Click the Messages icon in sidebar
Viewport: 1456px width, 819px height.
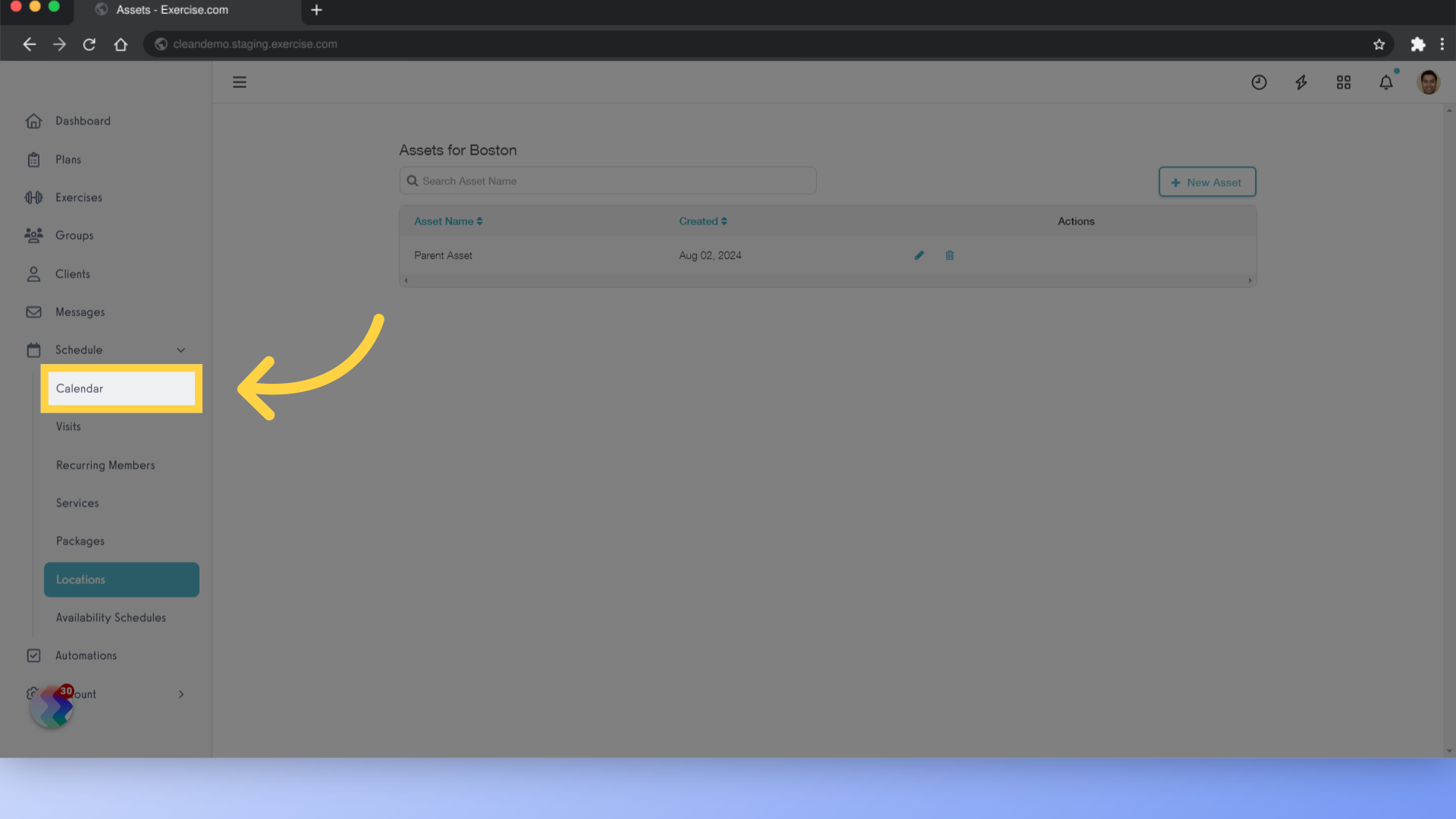click(34, 311)
